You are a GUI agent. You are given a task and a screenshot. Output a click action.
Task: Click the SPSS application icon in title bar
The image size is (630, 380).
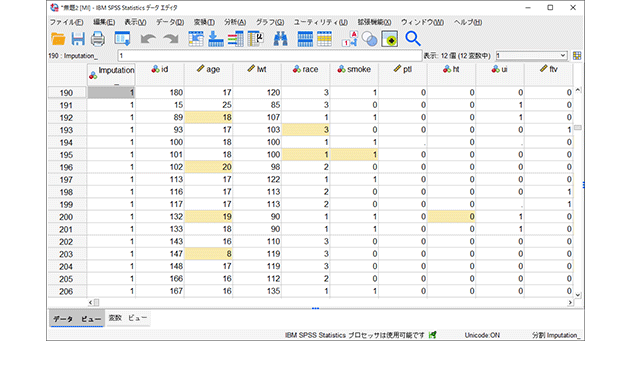(x=54, y=8)
